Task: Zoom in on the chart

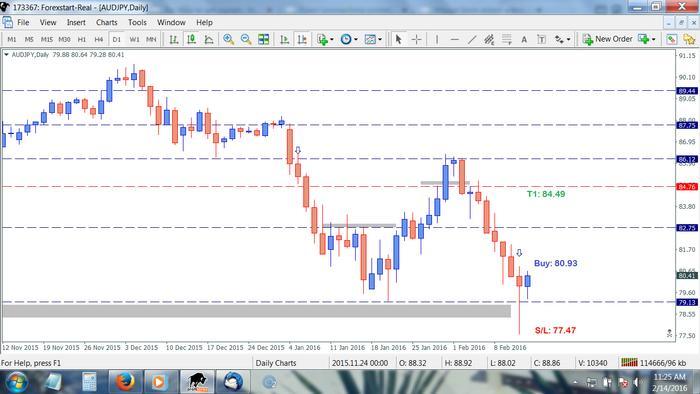Action: pyautogui.click(x=229, y=39)
